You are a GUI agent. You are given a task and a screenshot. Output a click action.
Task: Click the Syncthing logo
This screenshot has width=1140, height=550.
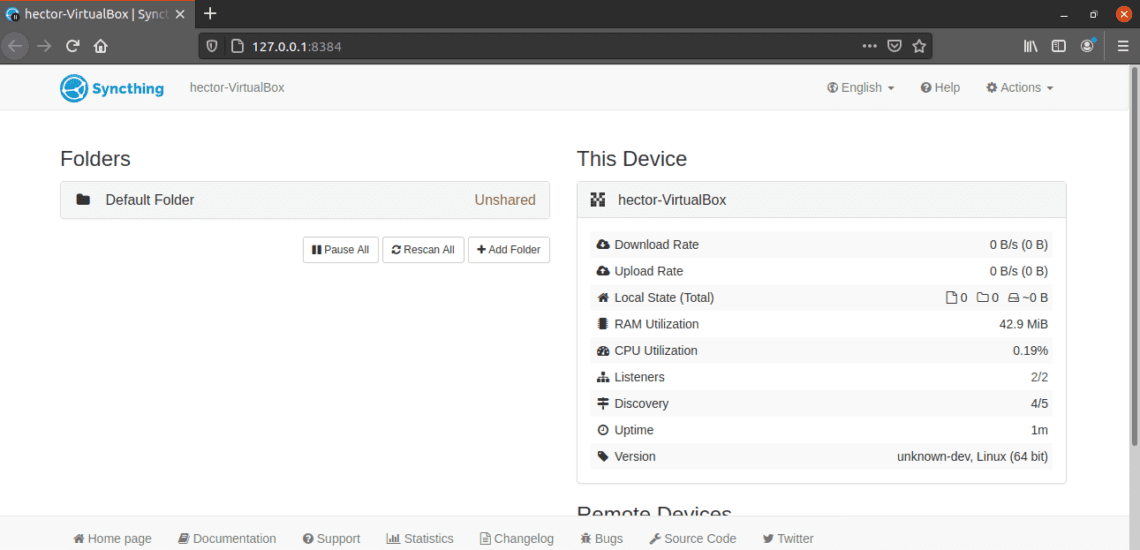click(112, 88)
